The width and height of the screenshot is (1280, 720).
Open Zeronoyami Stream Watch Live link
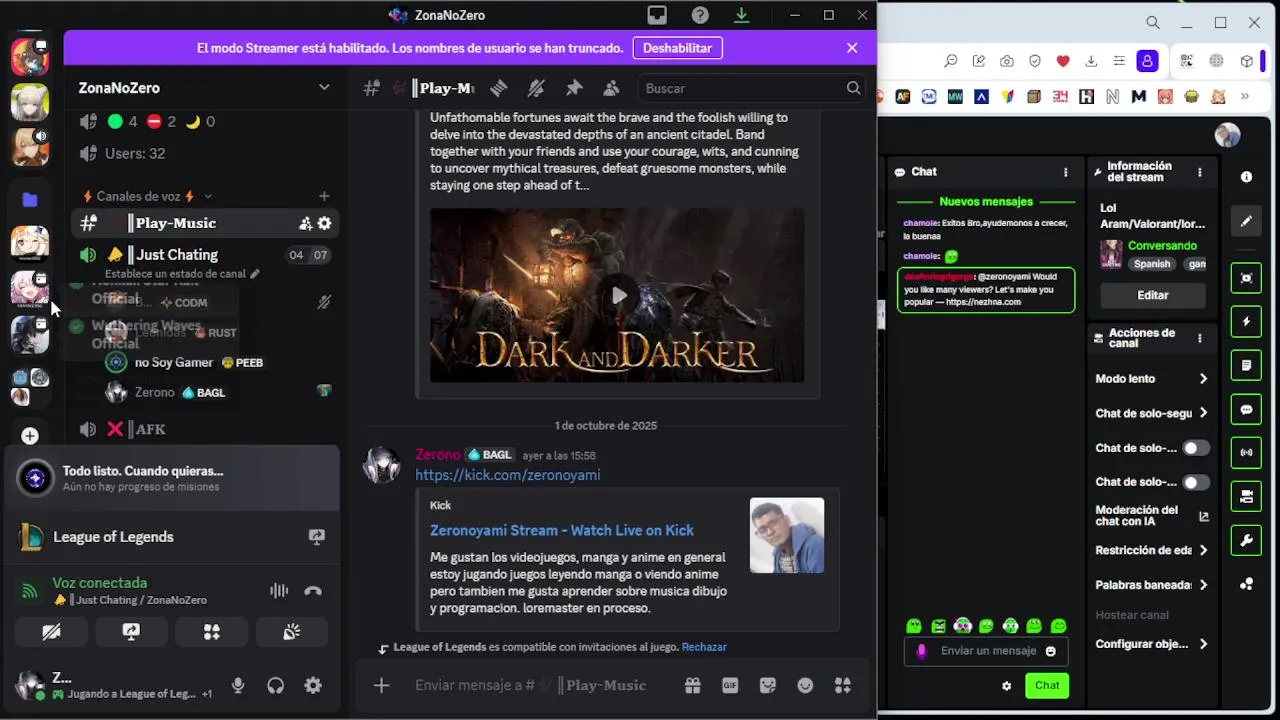tap(562, 530)
